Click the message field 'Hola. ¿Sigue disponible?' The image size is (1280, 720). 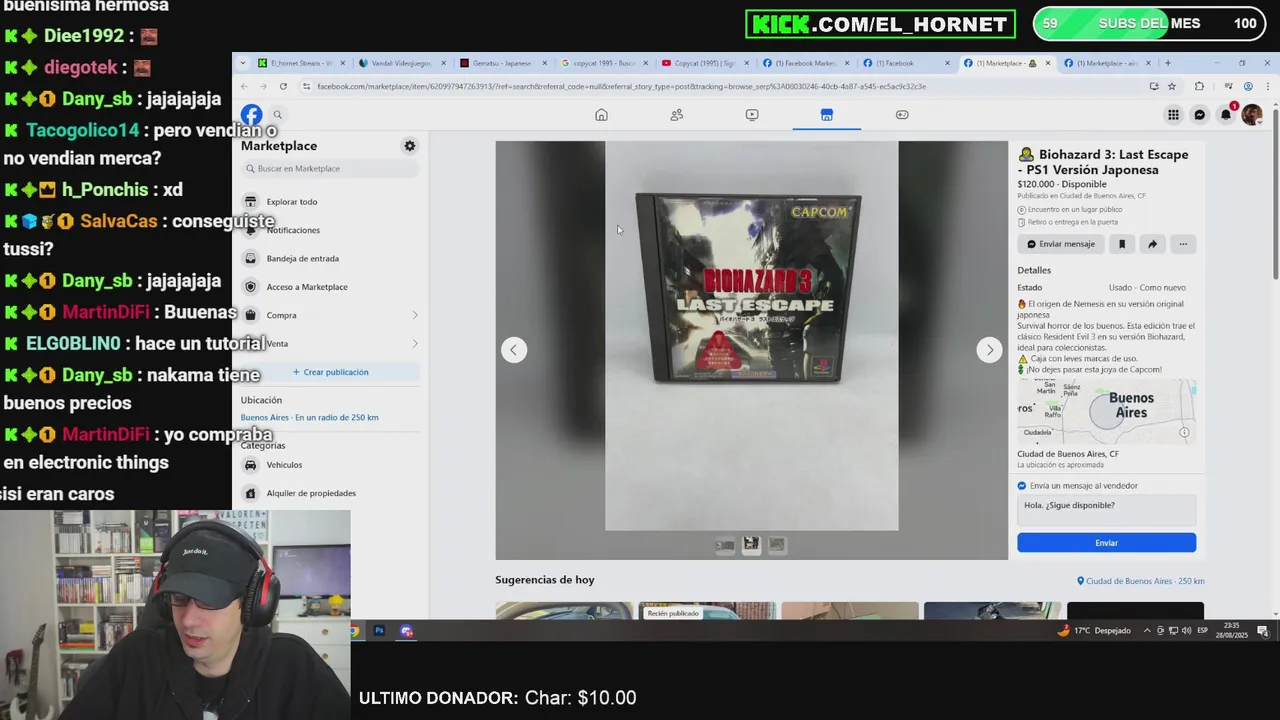click(x=1106, y=510)
